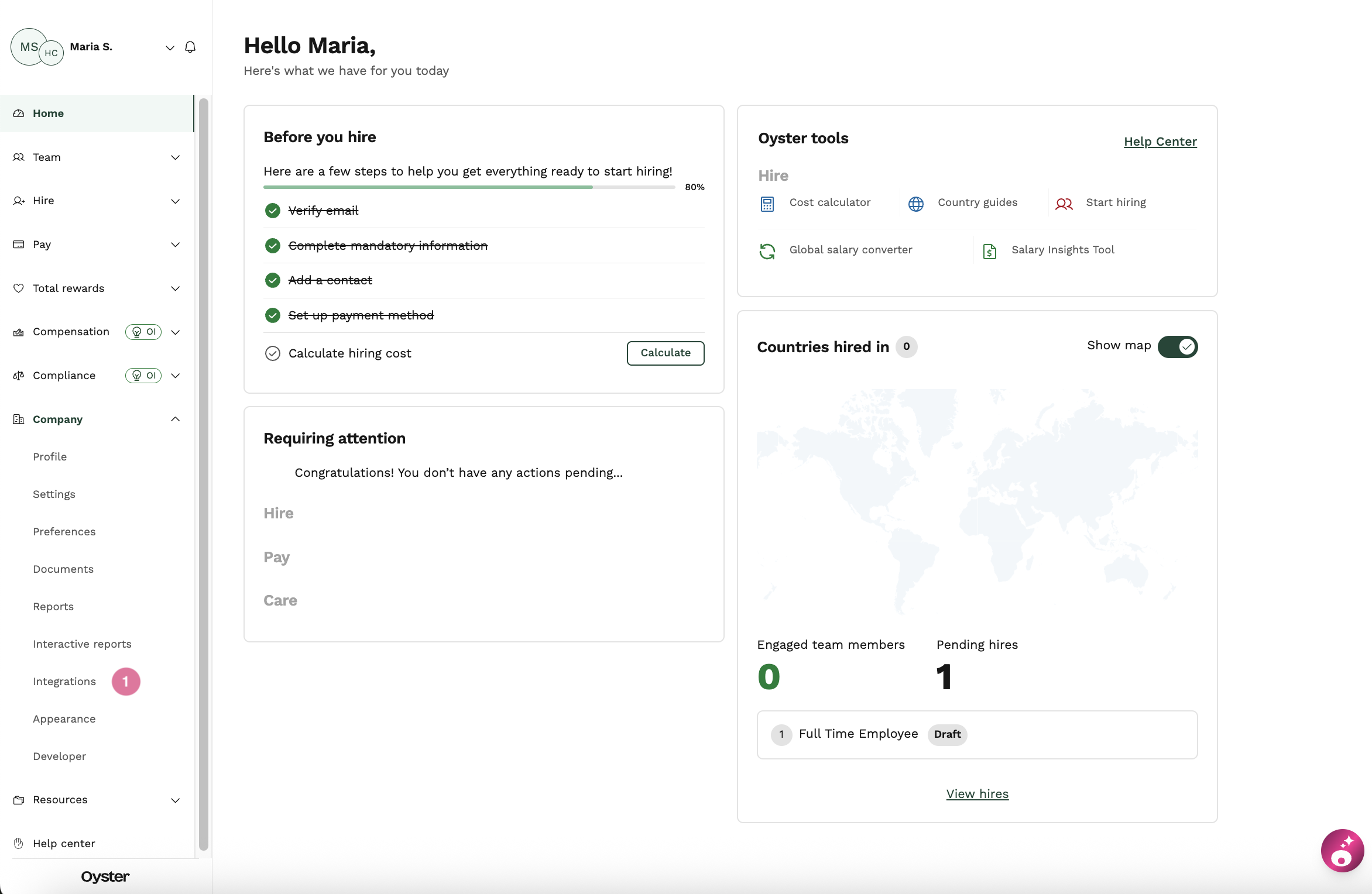Open the Global salary converter icon
Viewport: 1372px width, 894px height.
click(x=767, y=251)
